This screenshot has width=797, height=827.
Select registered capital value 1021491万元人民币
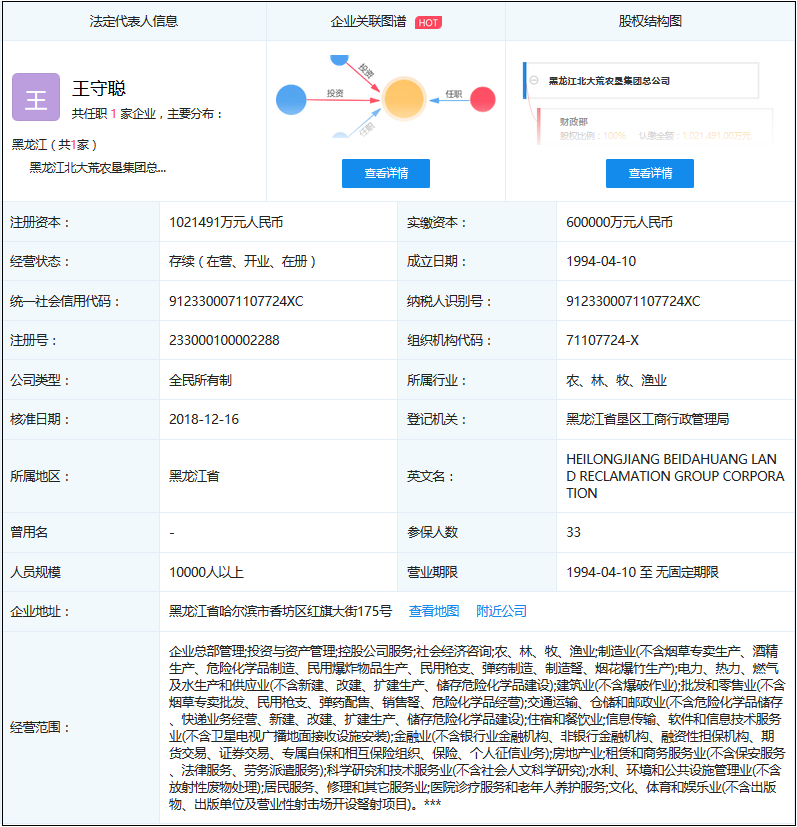click(226, 222)
